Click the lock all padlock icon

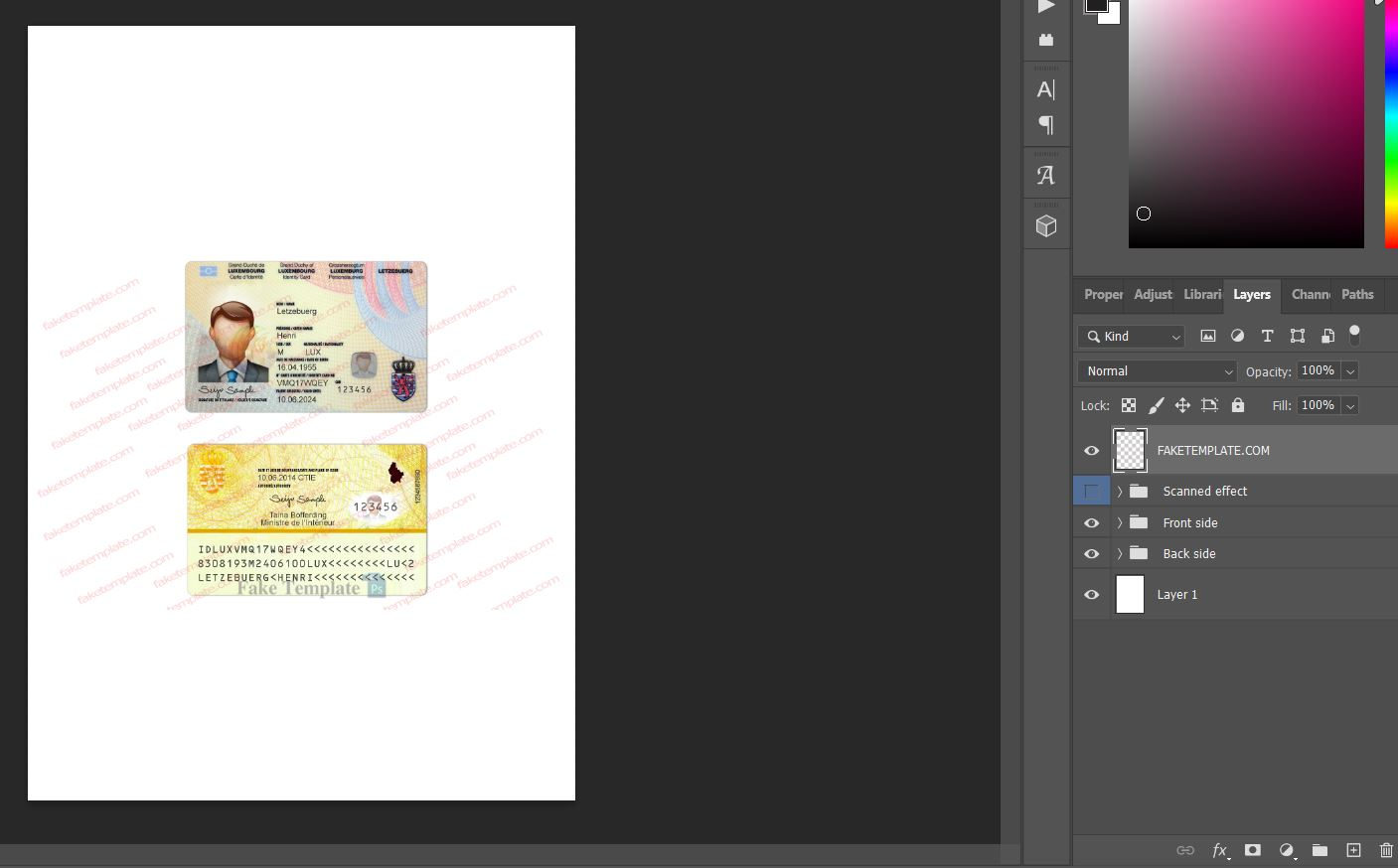tap(1238, 405)
